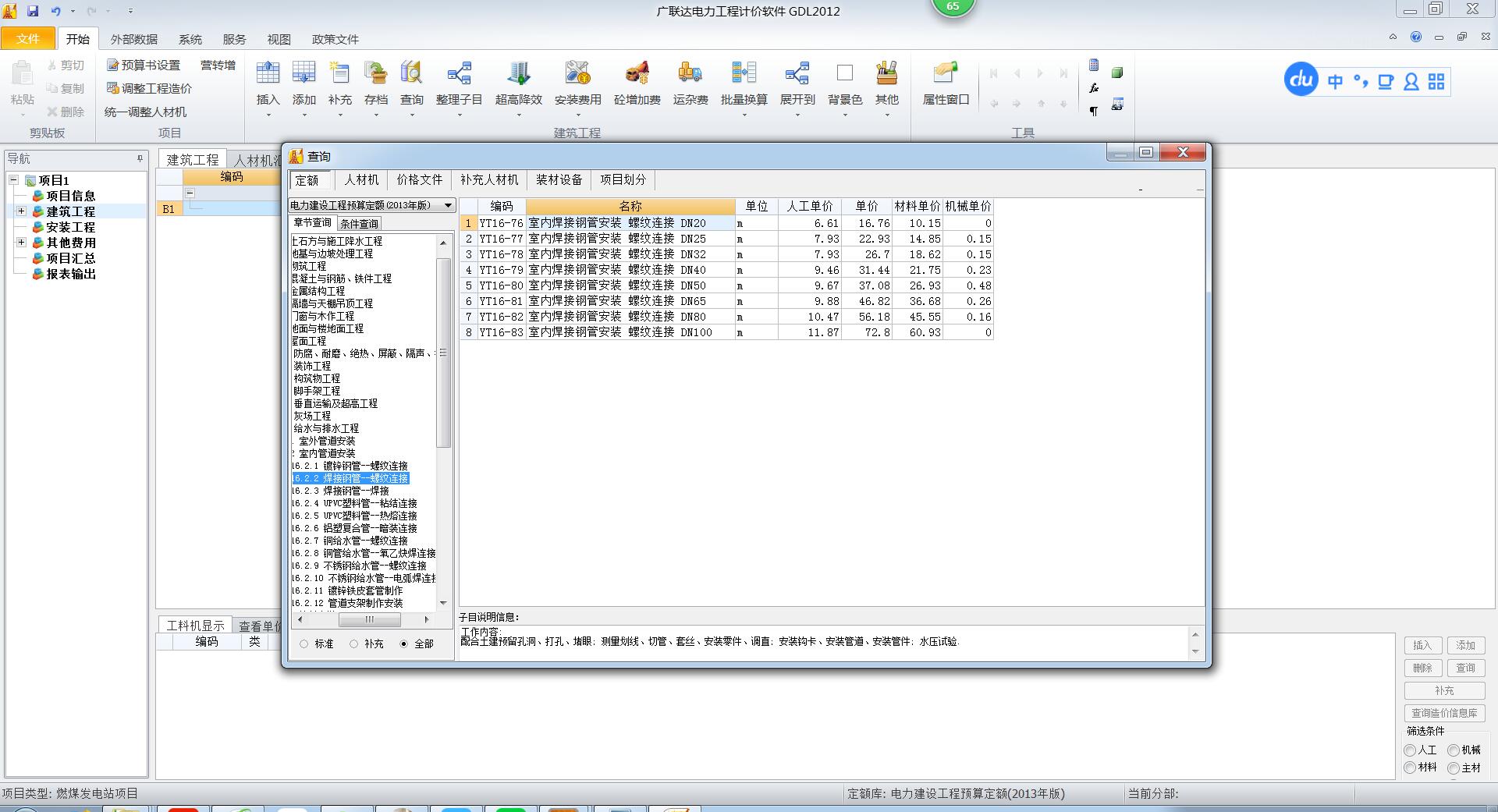The width and height of the screenshot is (1498, 812).
Task: Collapse the B1 row minus box
Action: coord(190,193)
